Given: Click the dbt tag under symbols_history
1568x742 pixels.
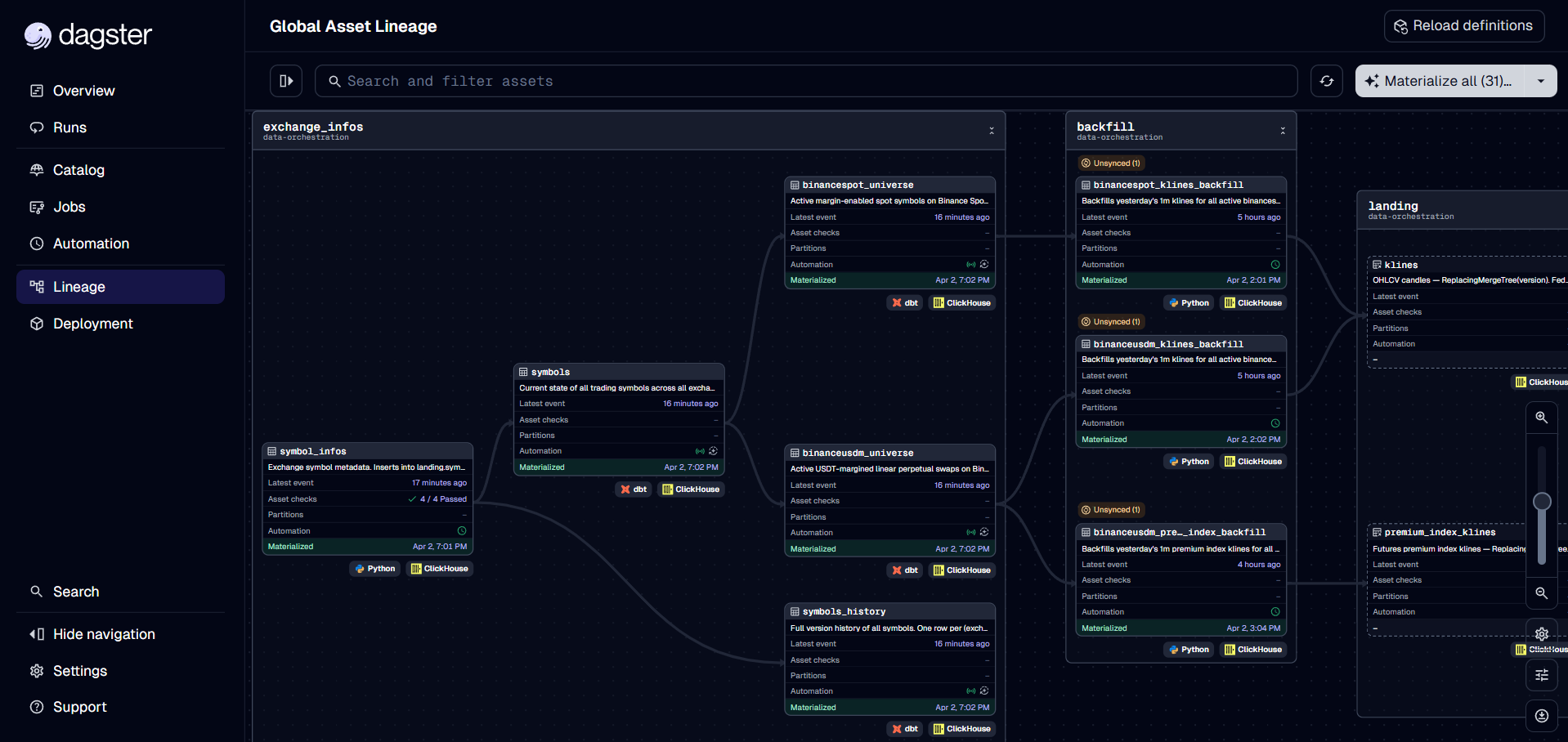Looking at the screenshot, I should (905, 729).
